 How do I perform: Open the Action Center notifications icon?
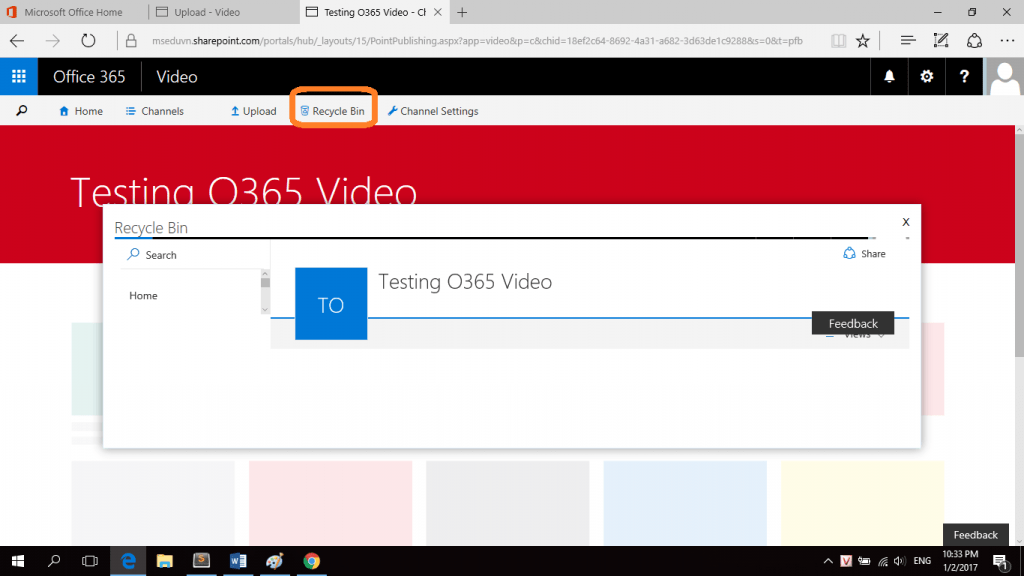point(1000,561)
